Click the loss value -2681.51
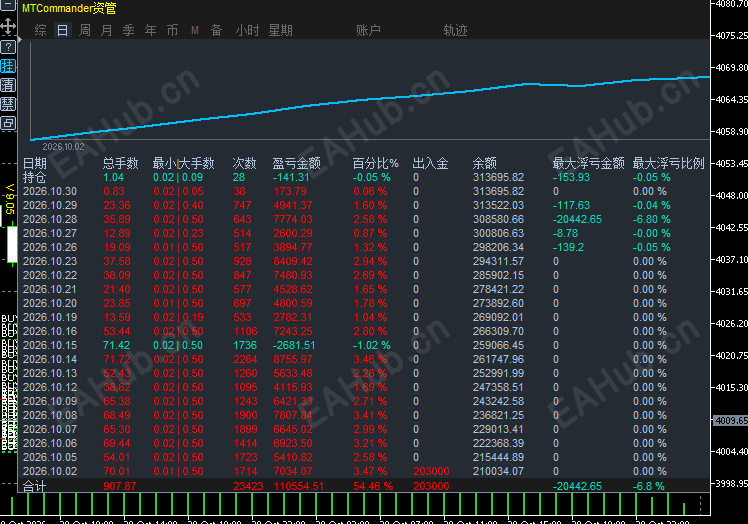 point(294,346)
